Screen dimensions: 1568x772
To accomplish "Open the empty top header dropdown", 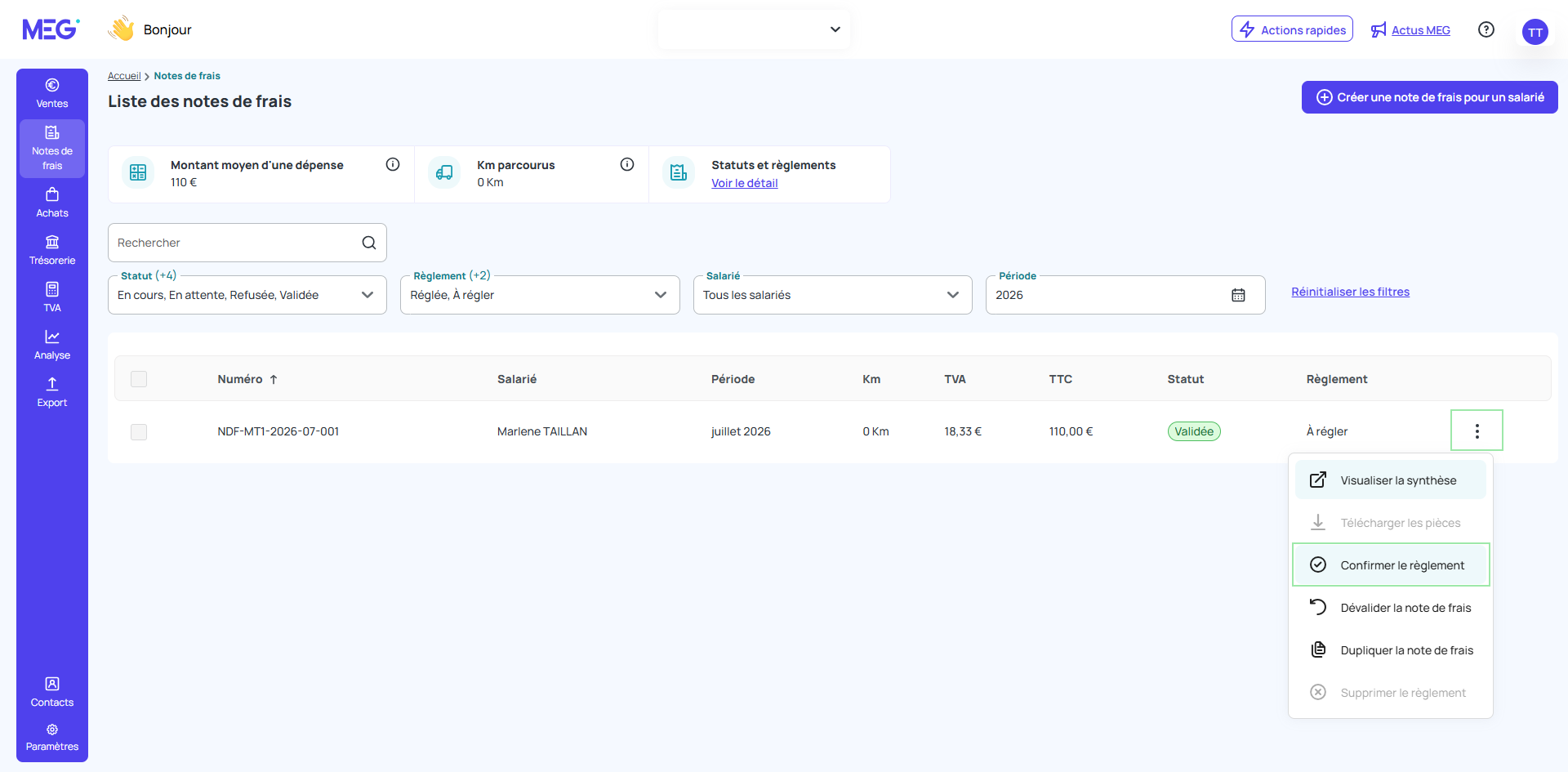I will [754, 29].
